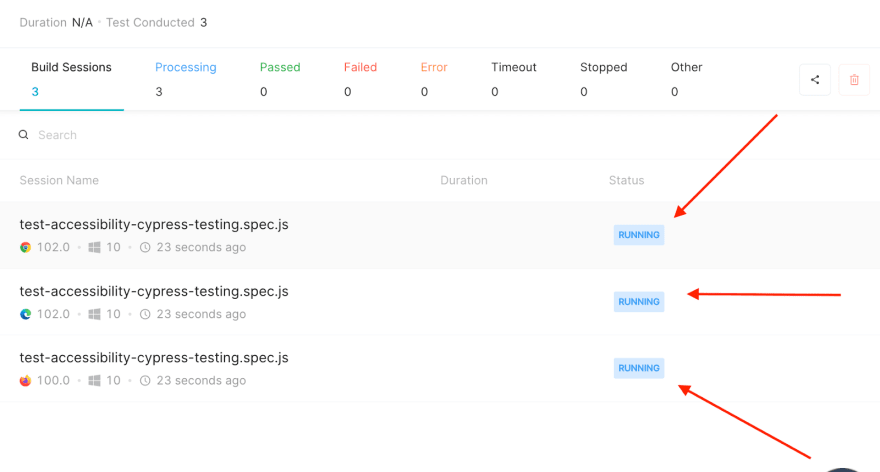Switch to the Passed tab
Screen dimensions: 880x472
point(280,79)
